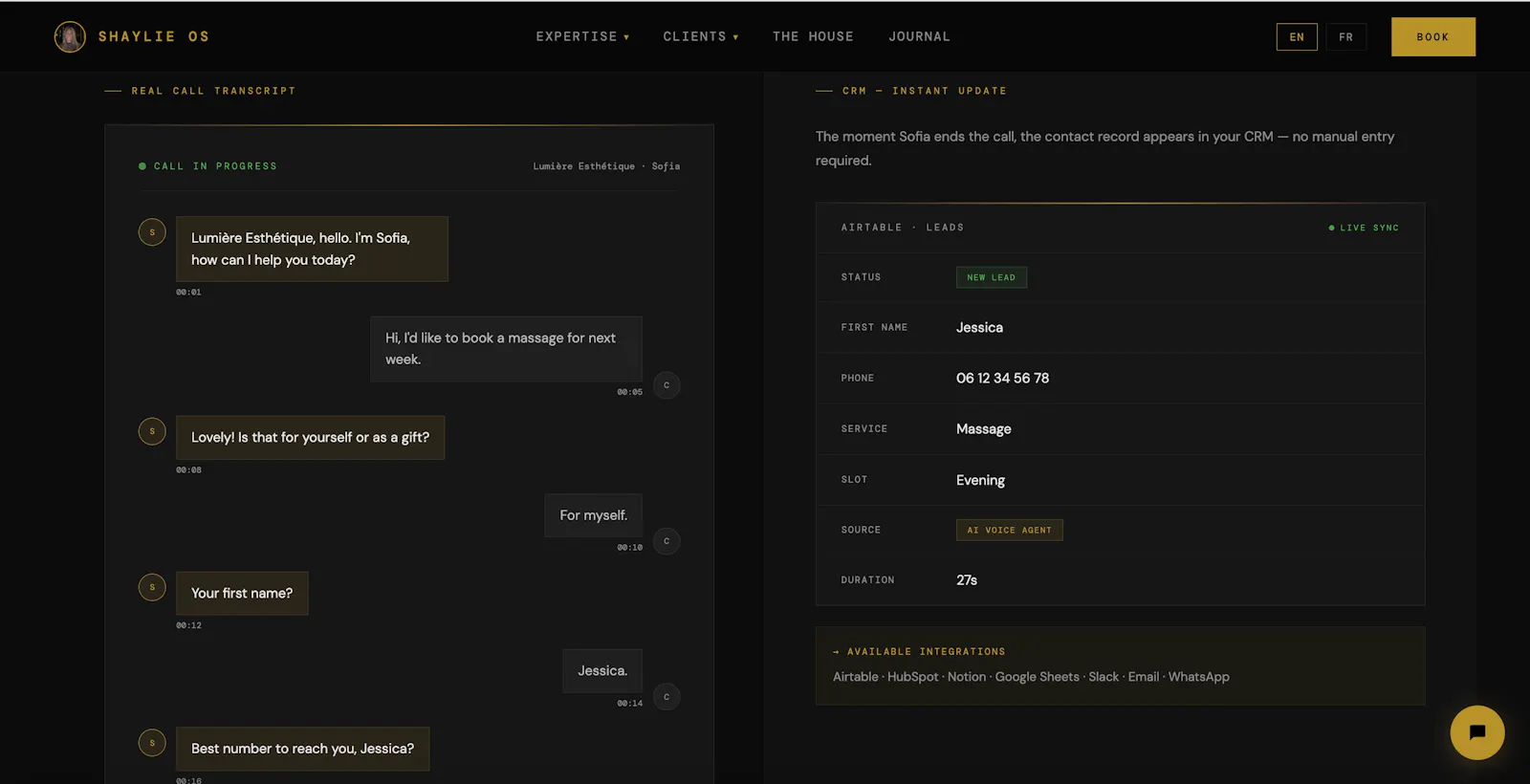Click S avatar beside 'Lovely! Is that for yourself'
The image size is (1530, 784).
(x=152, y=431)
